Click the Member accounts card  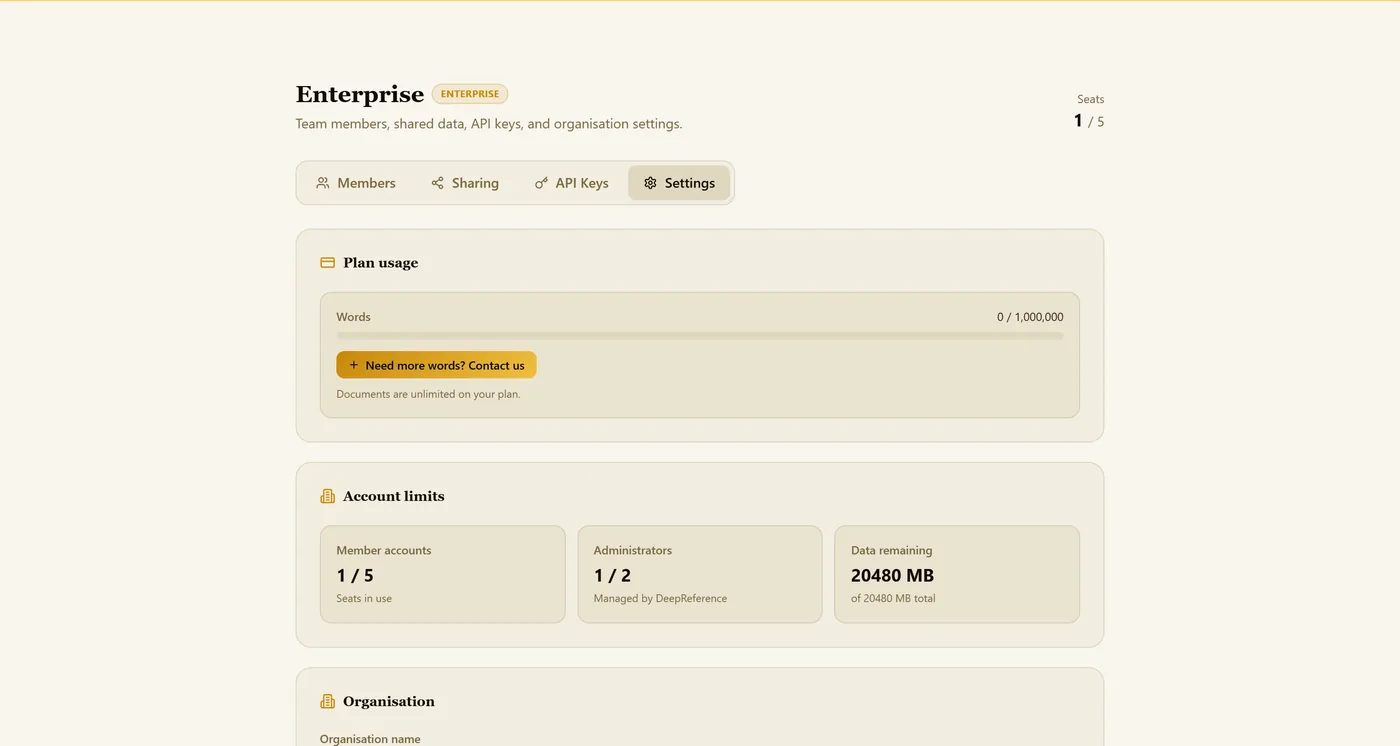click(x=443, y=574)
